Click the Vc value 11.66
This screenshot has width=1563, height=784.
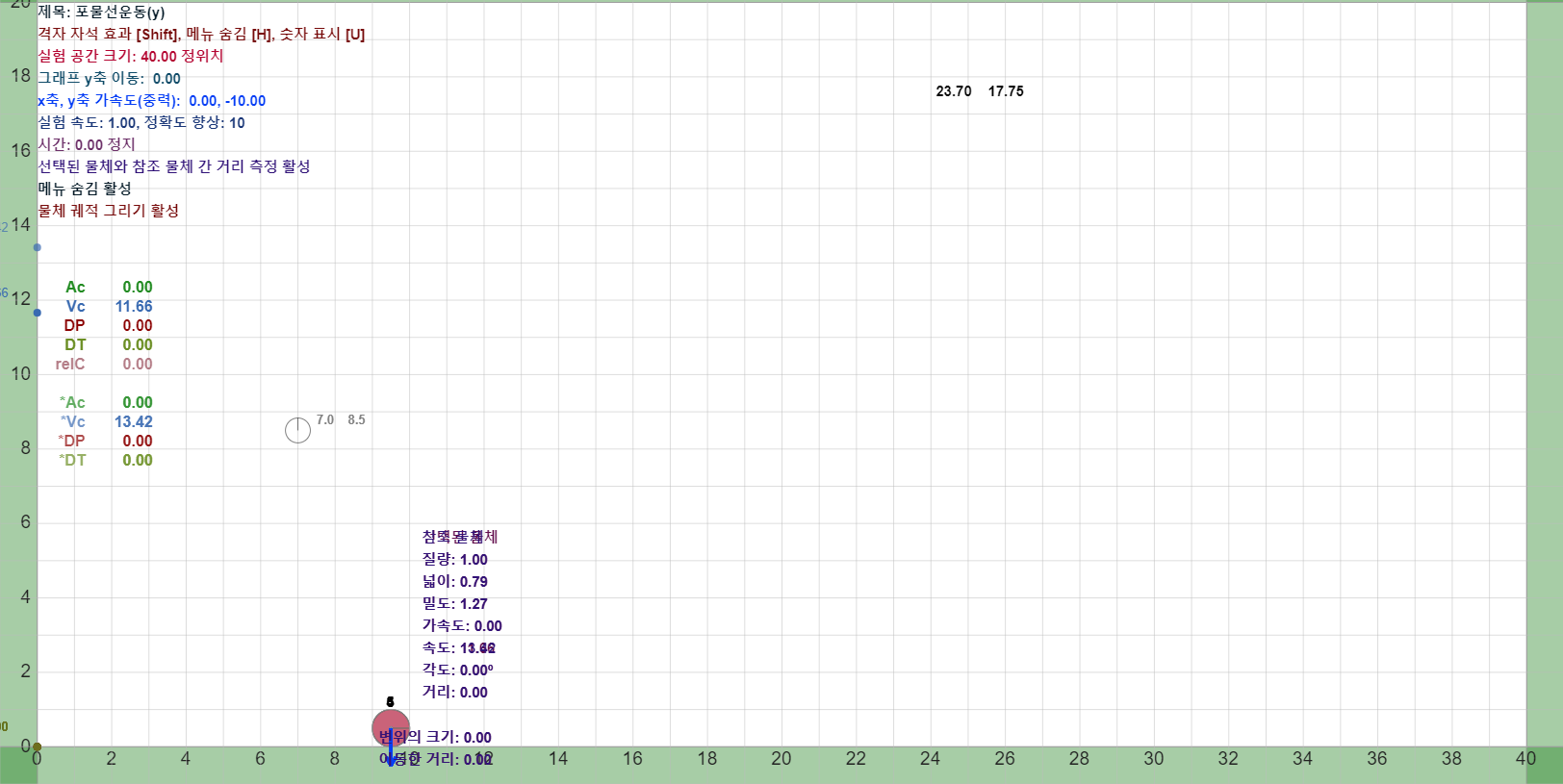point(134,306)
